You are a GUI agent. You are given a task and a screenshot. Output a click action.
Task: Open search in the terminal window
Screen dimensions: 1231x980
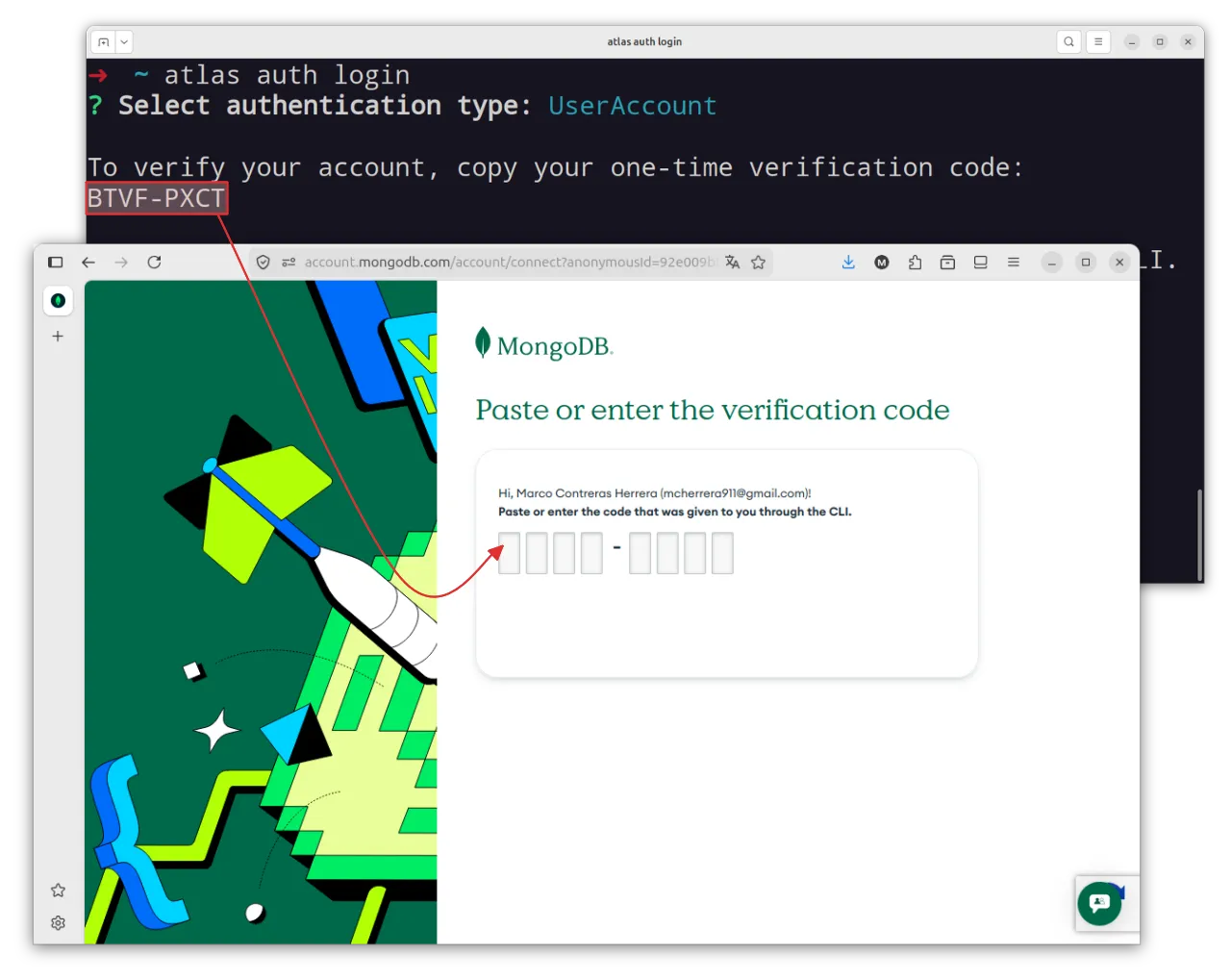coord(1068,42)
